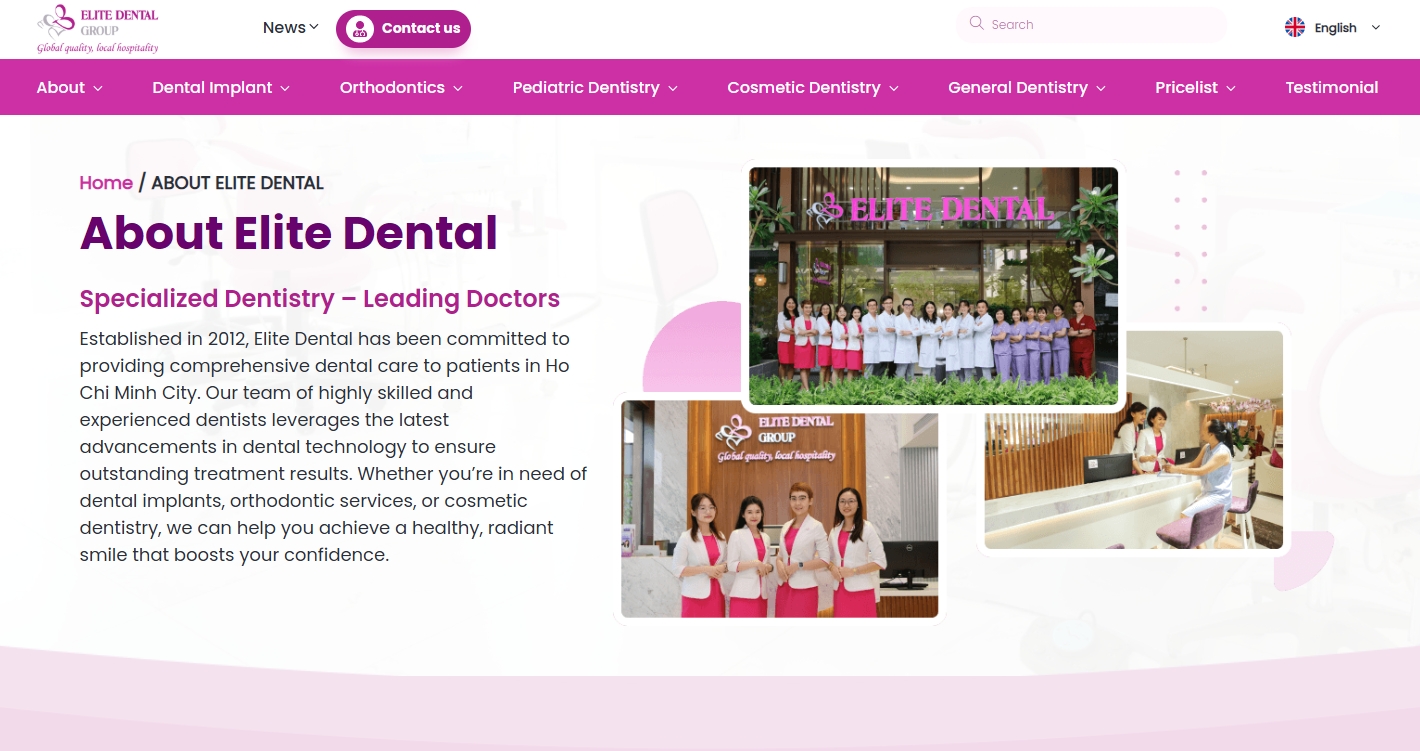Click the UK flag language icon
The image size is (1420, 751).
pyautogui.click(x=1295, y=27)
